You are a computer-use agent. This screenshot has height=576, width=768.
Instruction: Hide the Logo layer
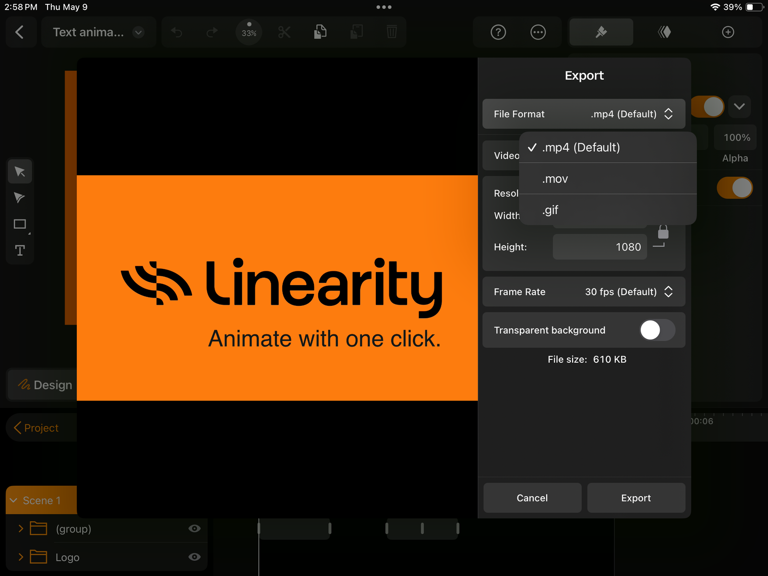(x=194, y=557)
